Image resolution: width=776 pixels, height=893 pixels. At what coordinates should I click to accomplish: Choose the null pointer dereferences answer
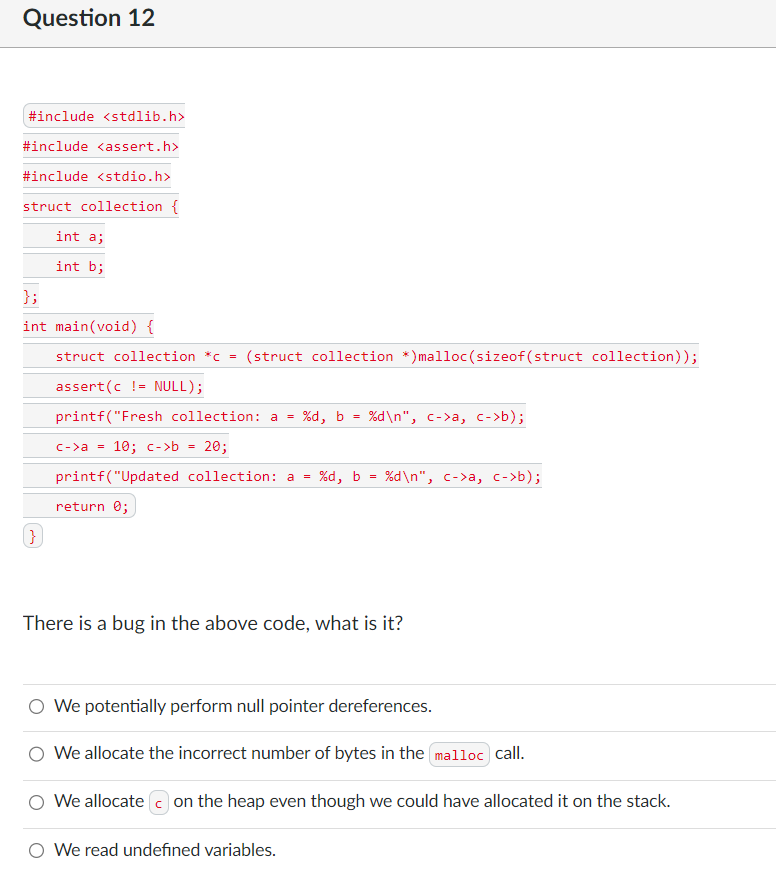tap(36, 706)
